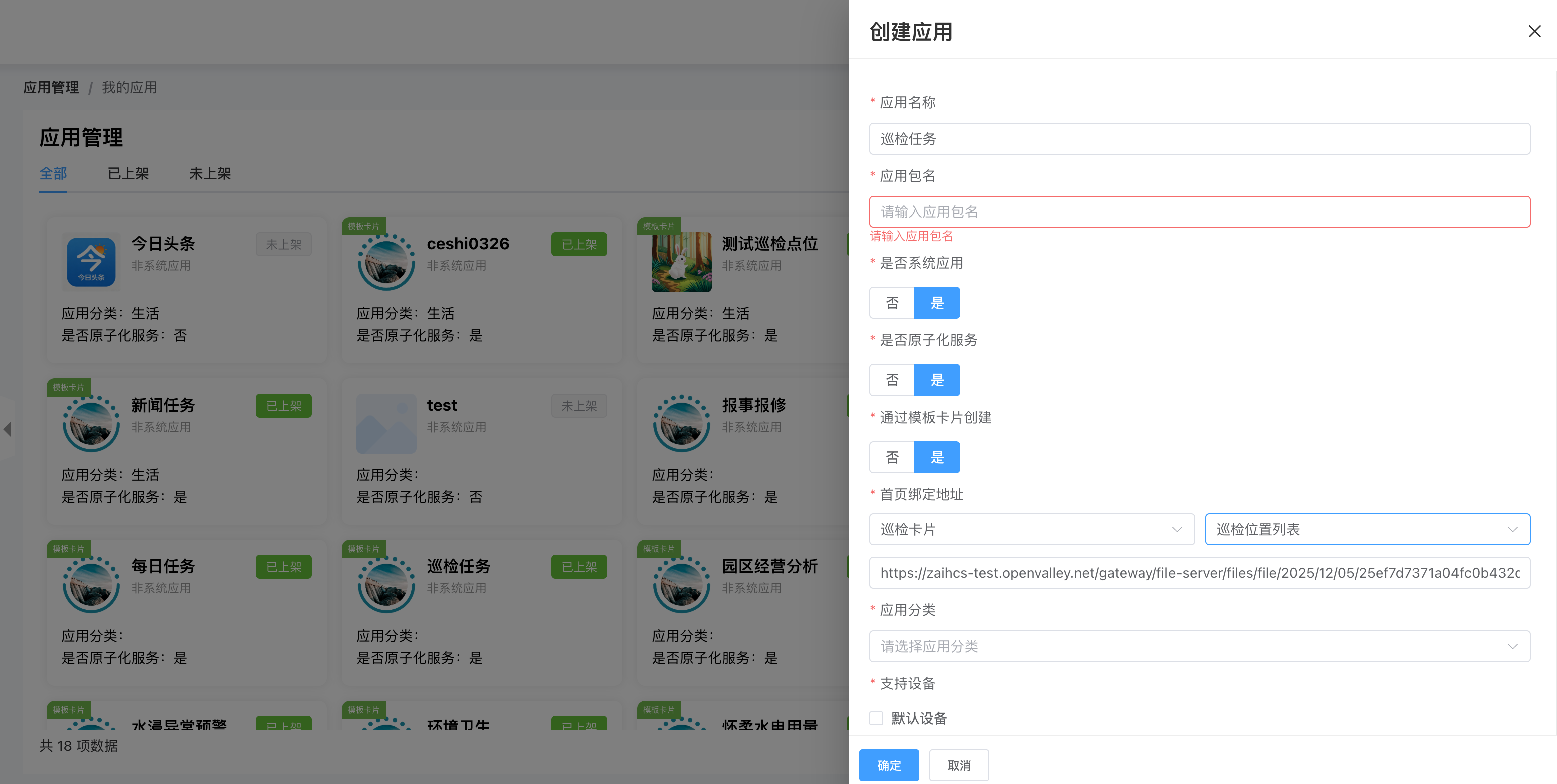Image resolution: width=1557 pixels, height=784 pixels.
Task: Click 共 18 项数据 total text
Action: 79,746
